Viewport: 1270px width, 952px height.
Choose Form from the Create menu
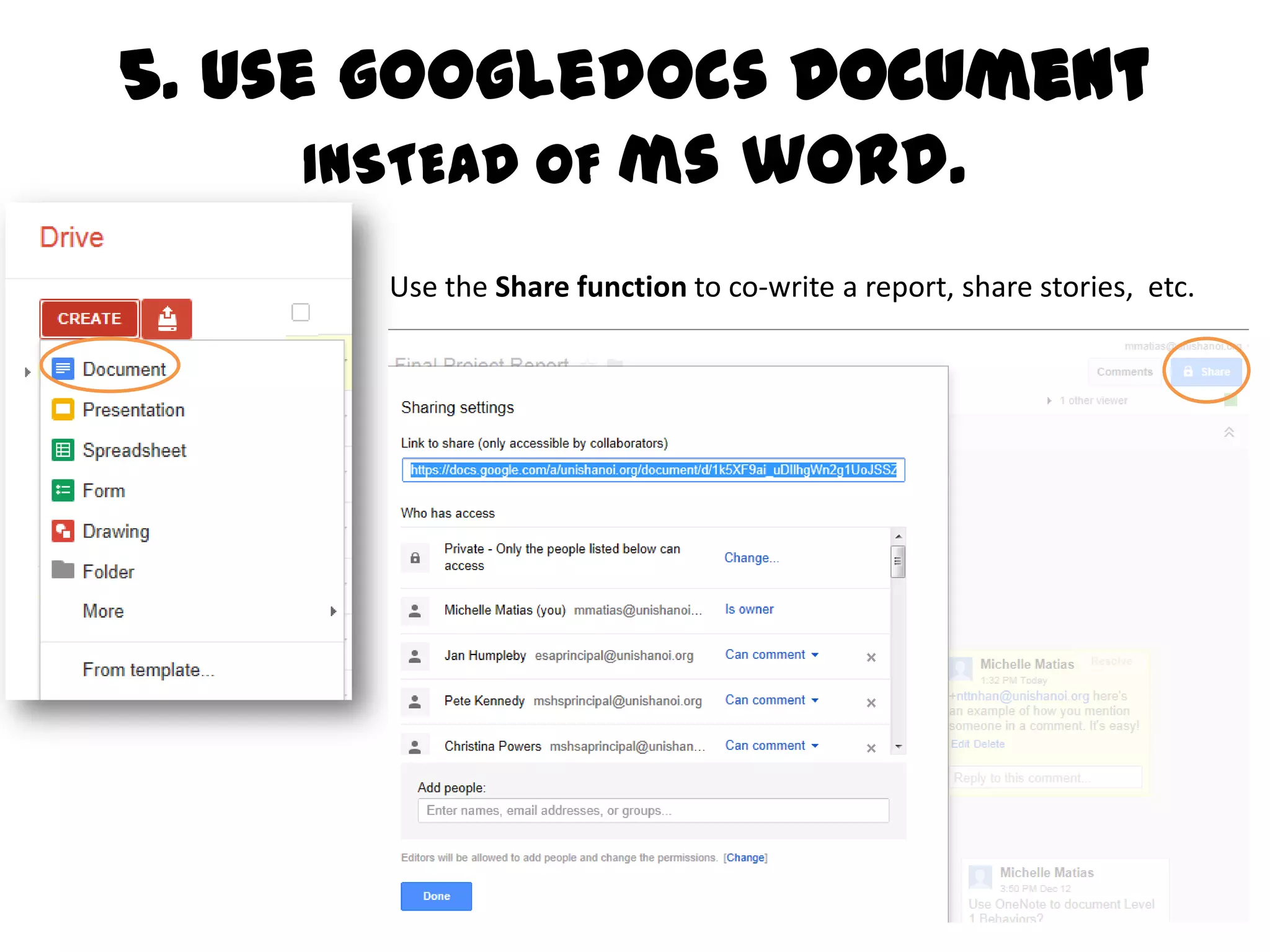104,491
